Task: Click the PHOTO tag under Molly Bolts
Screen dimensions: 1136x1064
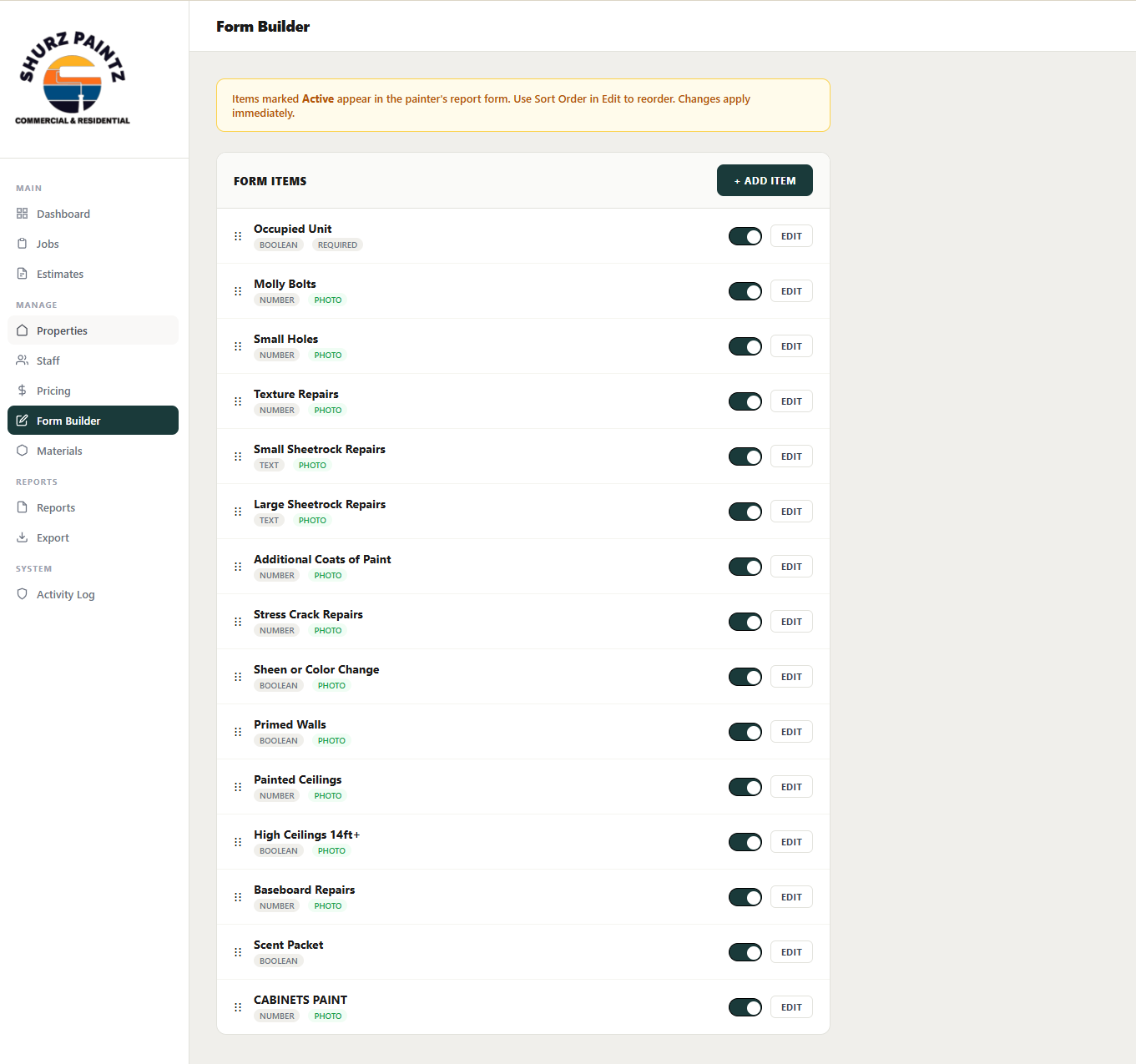Action: [x=328, y=300]
